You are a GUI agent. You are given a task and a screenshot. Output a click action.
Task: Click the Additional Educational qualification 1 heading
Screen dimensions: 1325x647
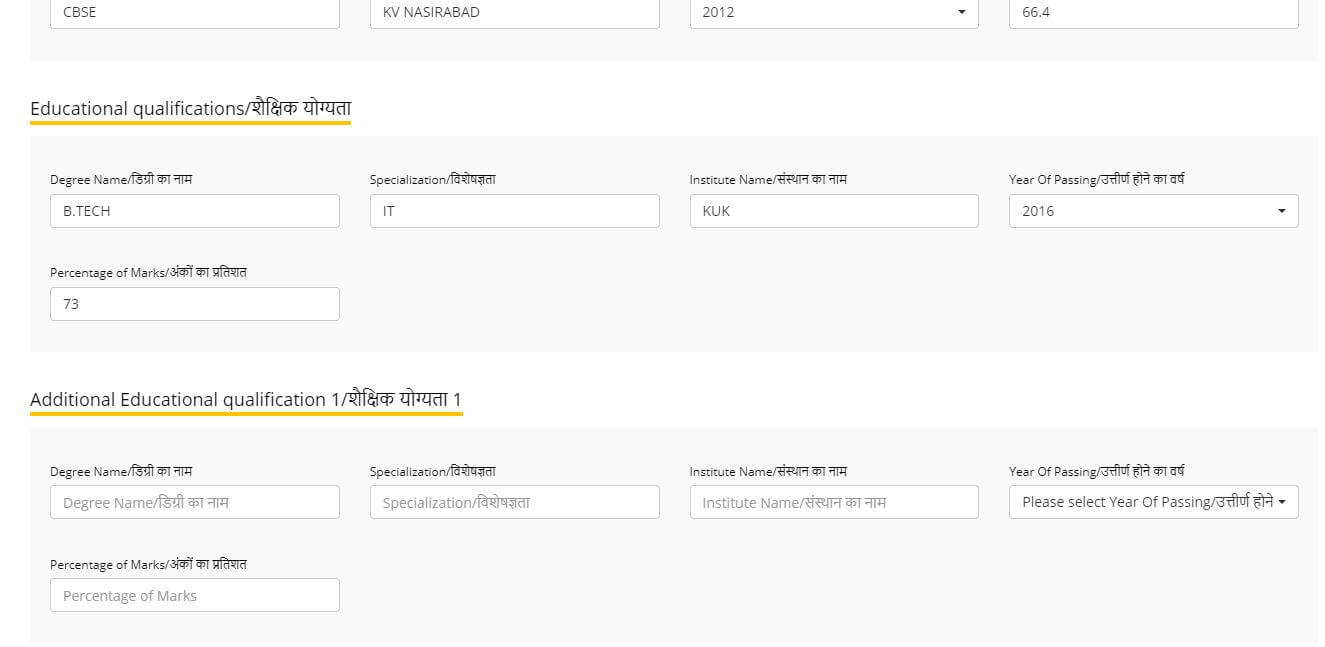pos(246,400)
